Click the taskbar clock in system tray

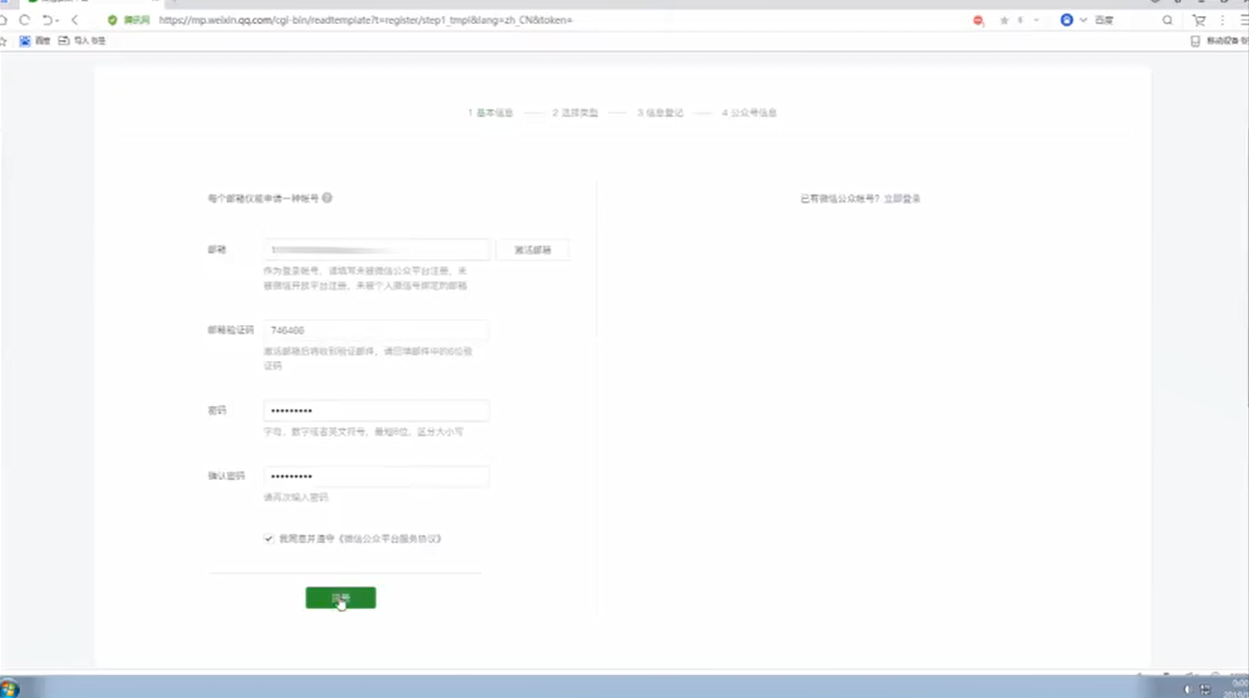coord(1239,688)
